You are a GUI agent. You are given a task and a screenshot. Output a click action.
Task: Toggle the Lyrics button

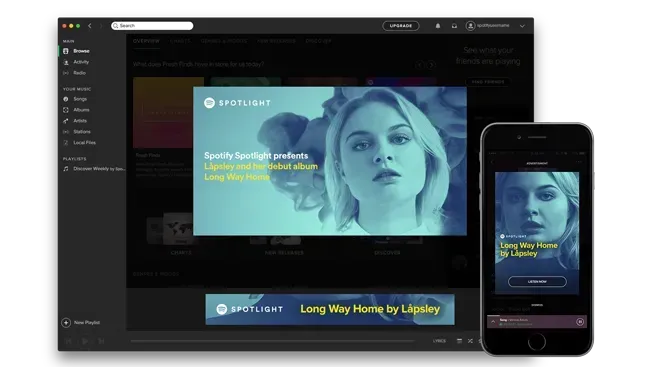[440, 341]
